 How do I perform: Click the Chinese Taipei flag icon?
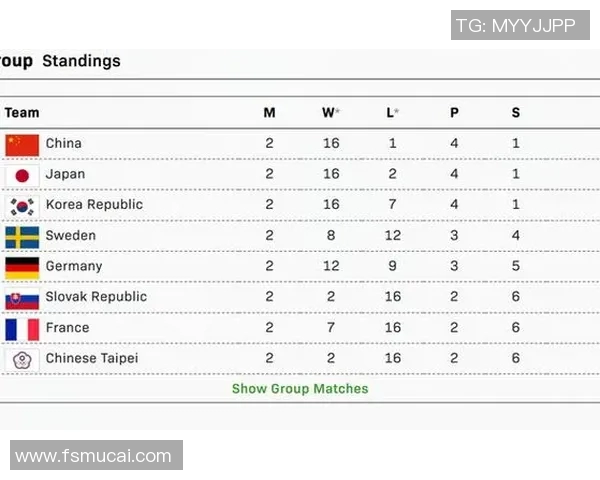22,359
